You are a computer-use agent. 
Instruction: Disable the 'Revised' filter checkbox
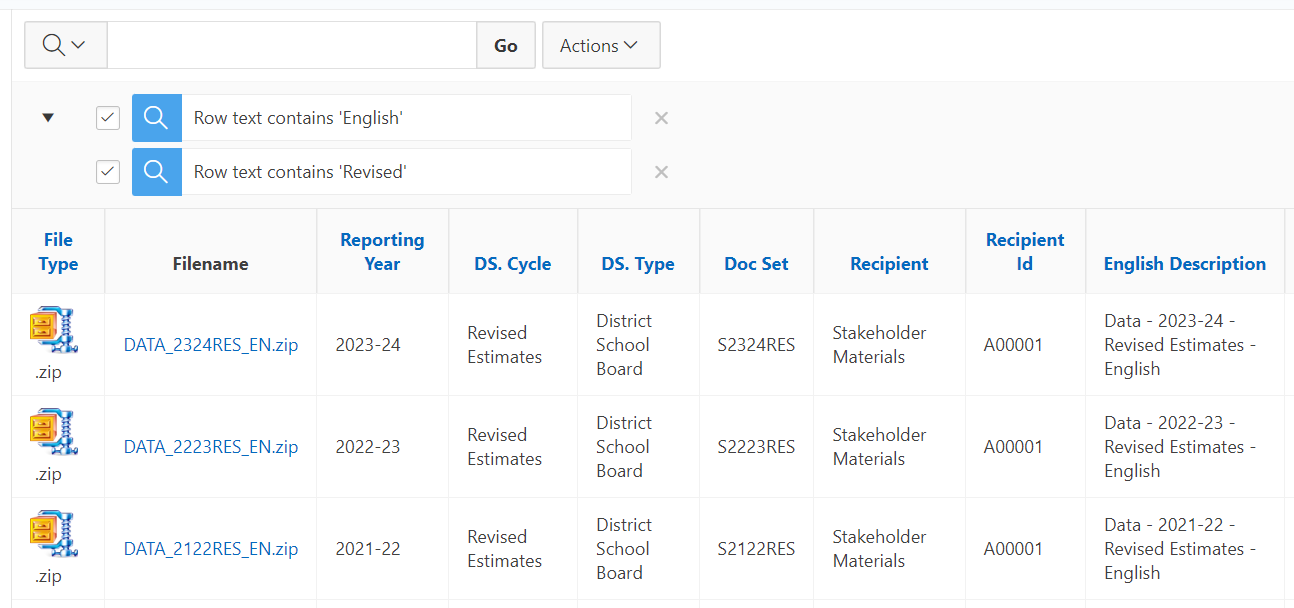coord(108,172)
